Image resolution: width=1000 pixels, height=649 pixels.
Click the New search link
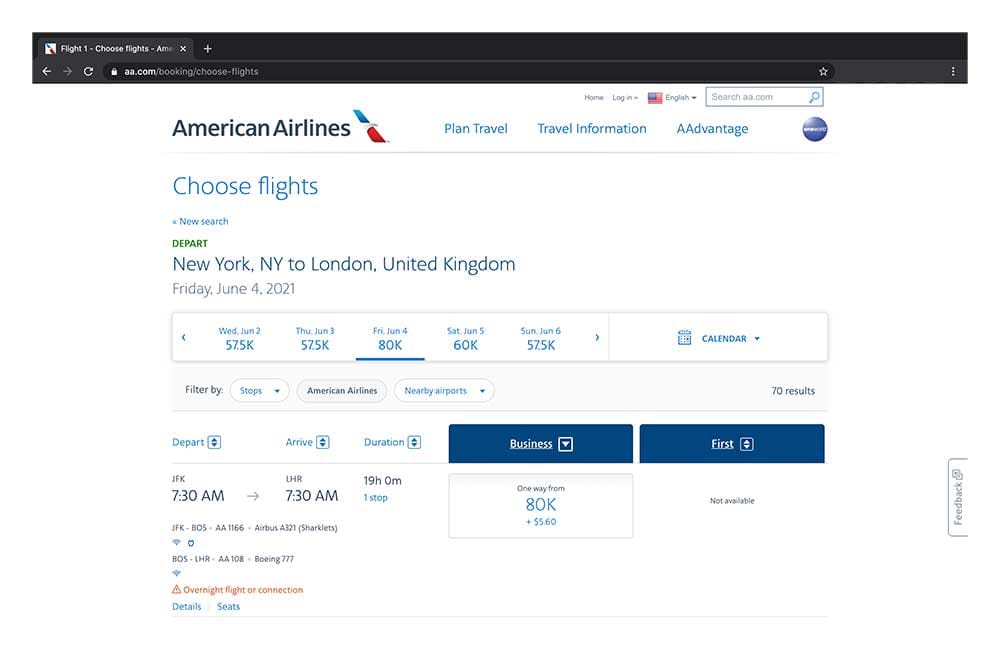point(200,221)
